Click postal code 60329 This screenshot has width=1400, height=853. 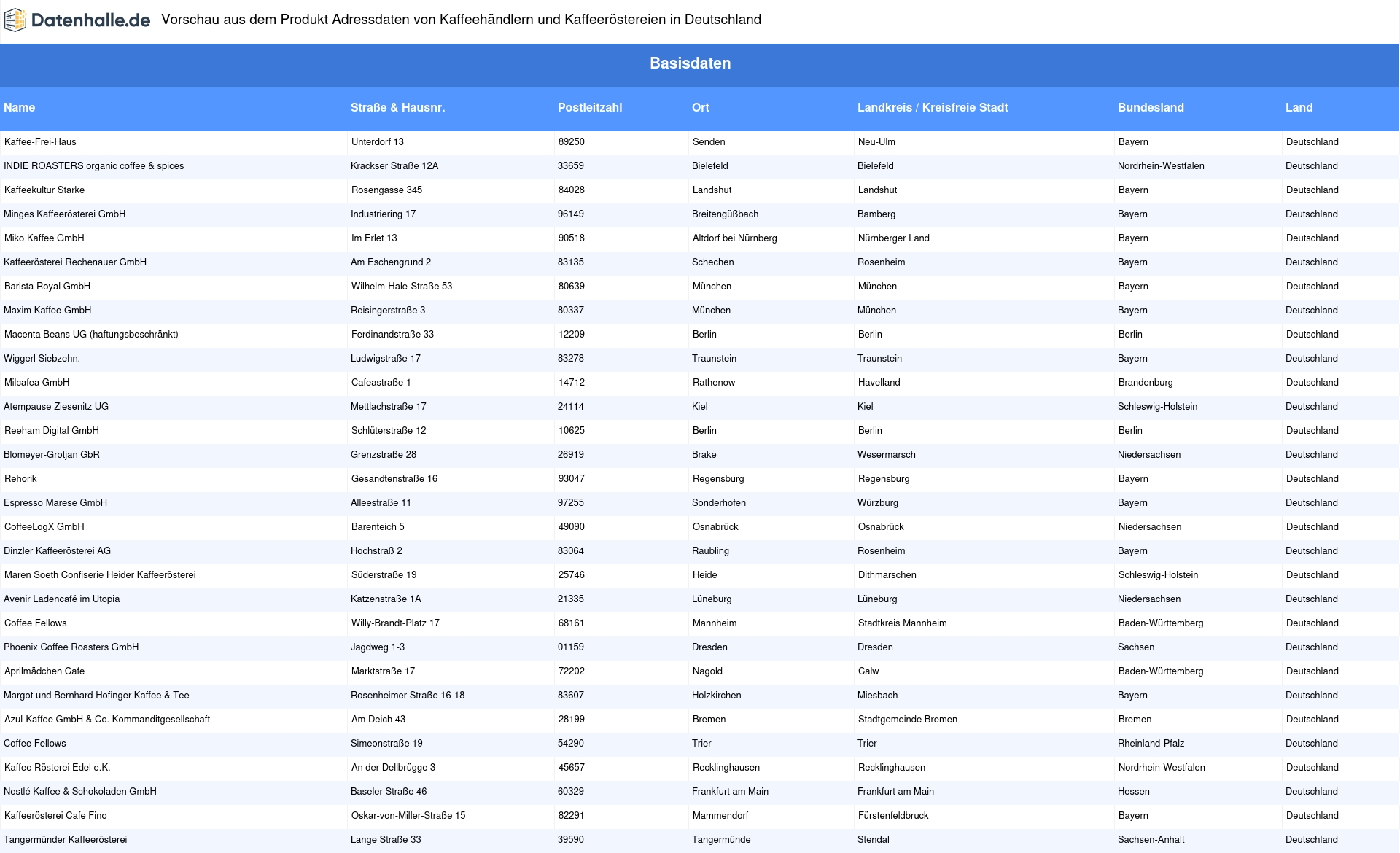click(x=571, y=792)
